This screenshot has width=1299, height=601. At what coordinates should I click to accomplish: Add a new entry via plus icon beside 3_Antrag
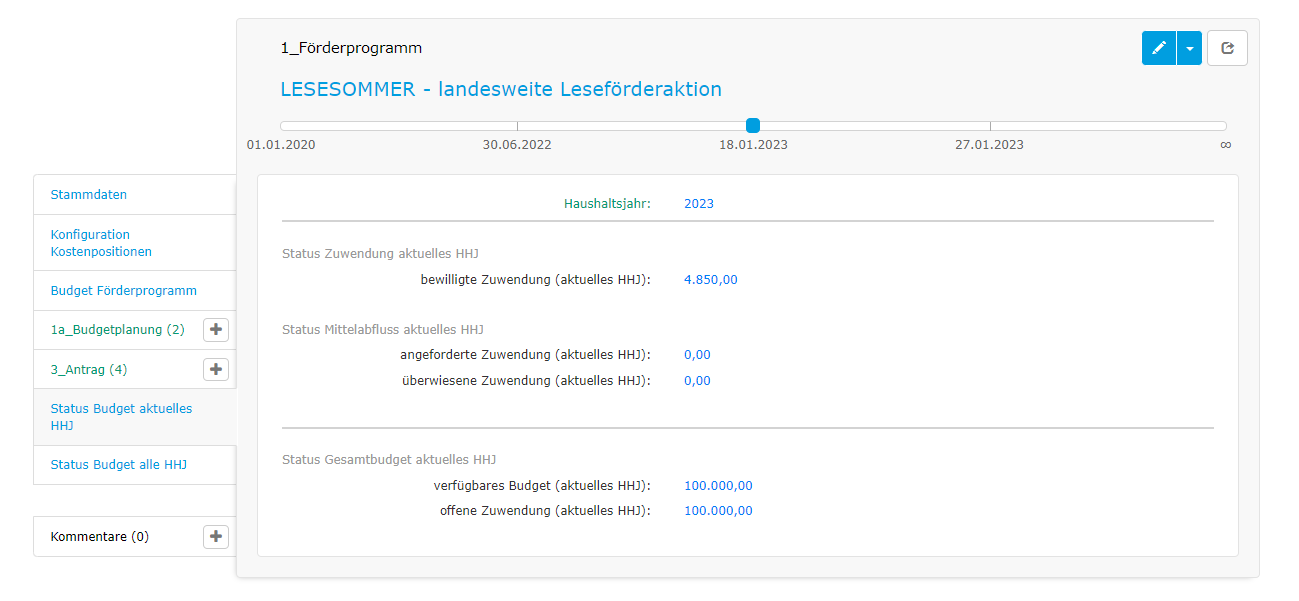click(x=215, y=369)
